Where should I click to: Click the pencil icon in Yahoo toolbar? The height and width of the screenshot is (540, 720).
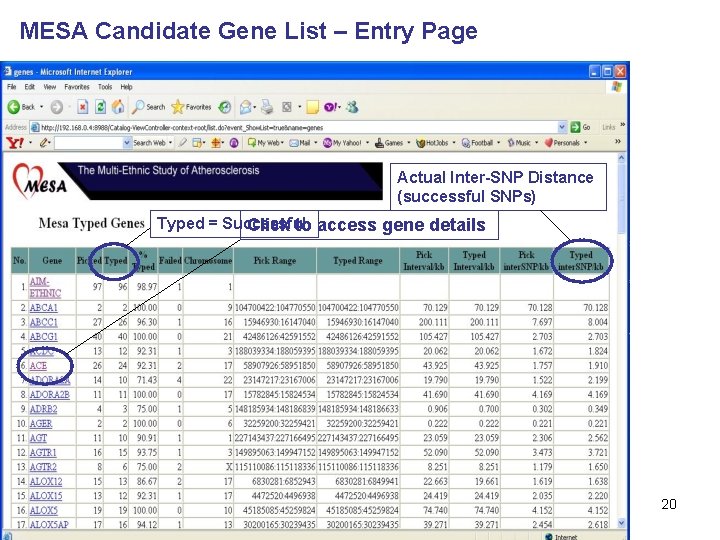tap(44, 143)
